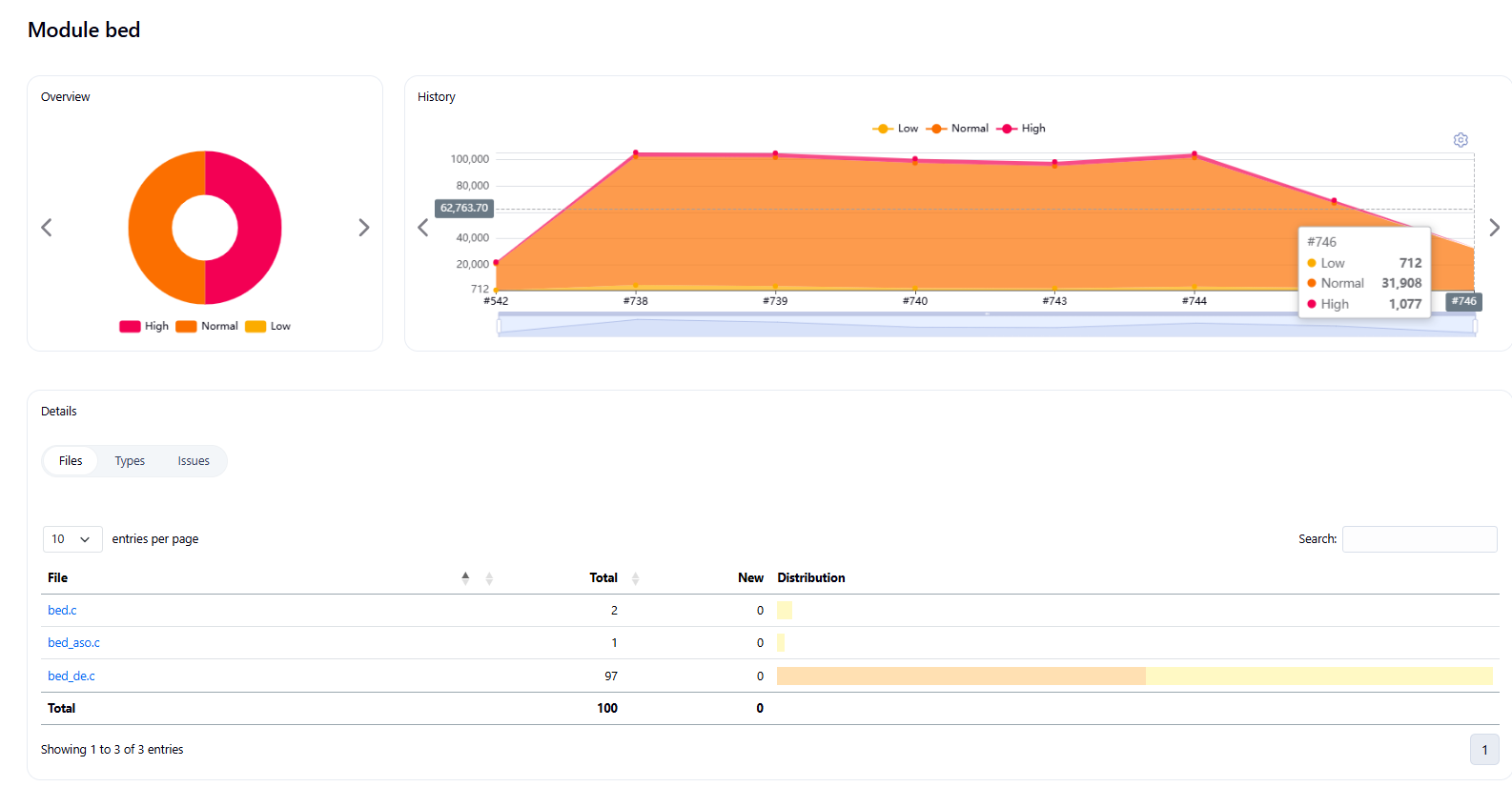Image resolution: width=1512 pixels, height=807 pixels.
Task: Show previous History chart
Action: pos(423,228)
